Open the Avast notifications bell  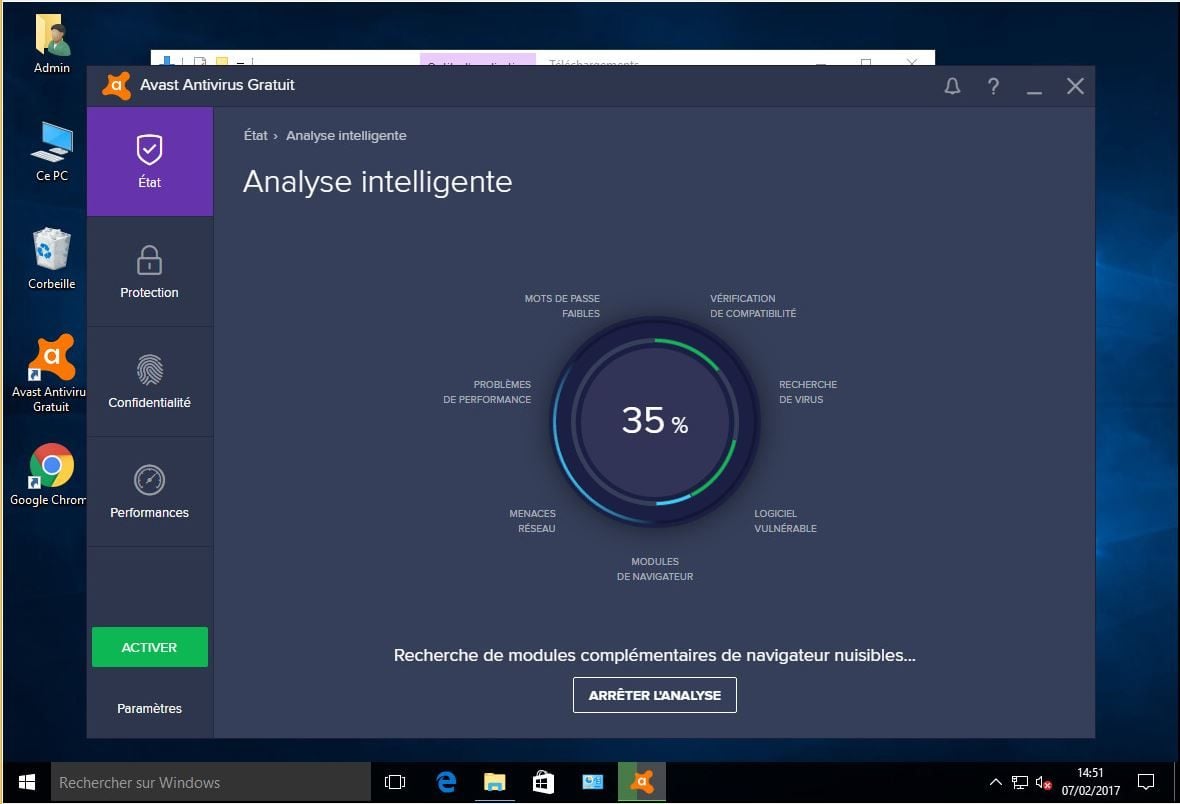pyautogui.click(x=952, y=86)
